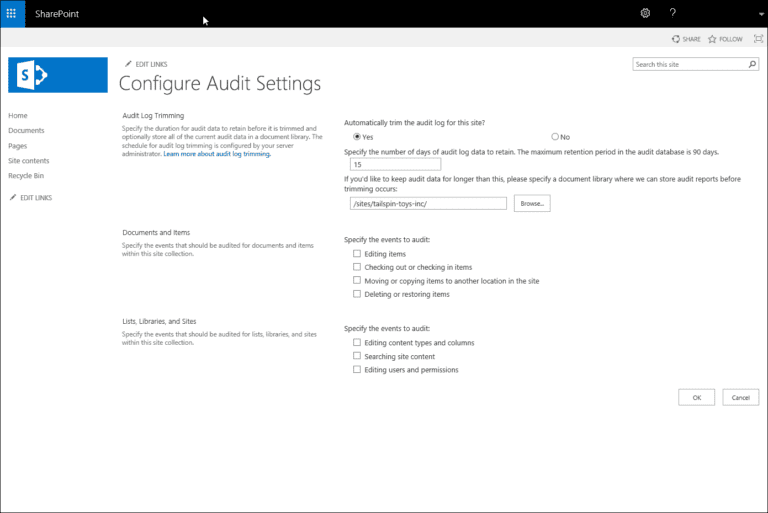Check Moving or copying items option
This screenshot has width=768, height=513.
(357, 280)
